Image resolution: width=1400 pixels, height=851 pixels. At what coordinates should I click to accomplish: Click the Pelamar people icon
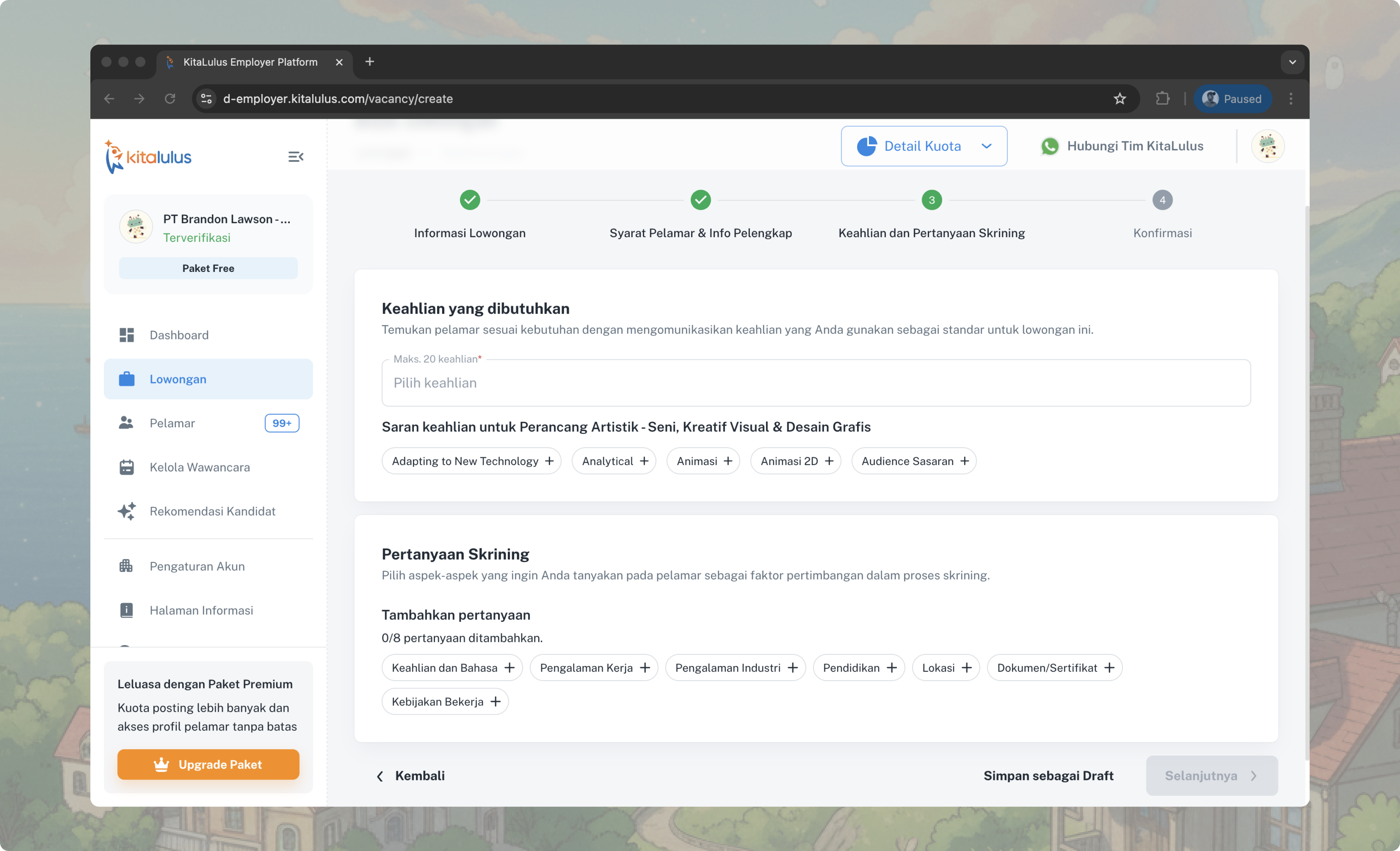(x=126, y=423)
